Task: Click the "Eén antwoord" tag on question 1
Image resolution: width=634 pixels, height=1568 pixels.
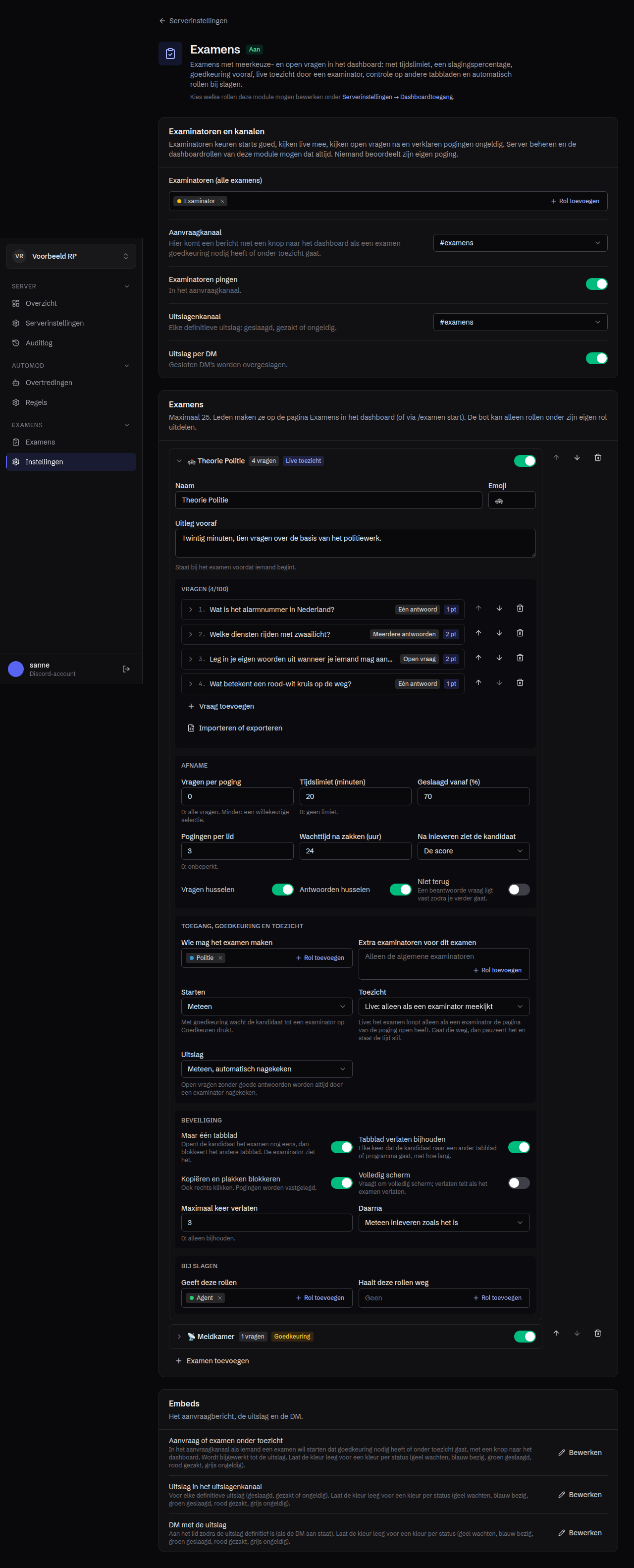Action: click(x=418, y=609)
